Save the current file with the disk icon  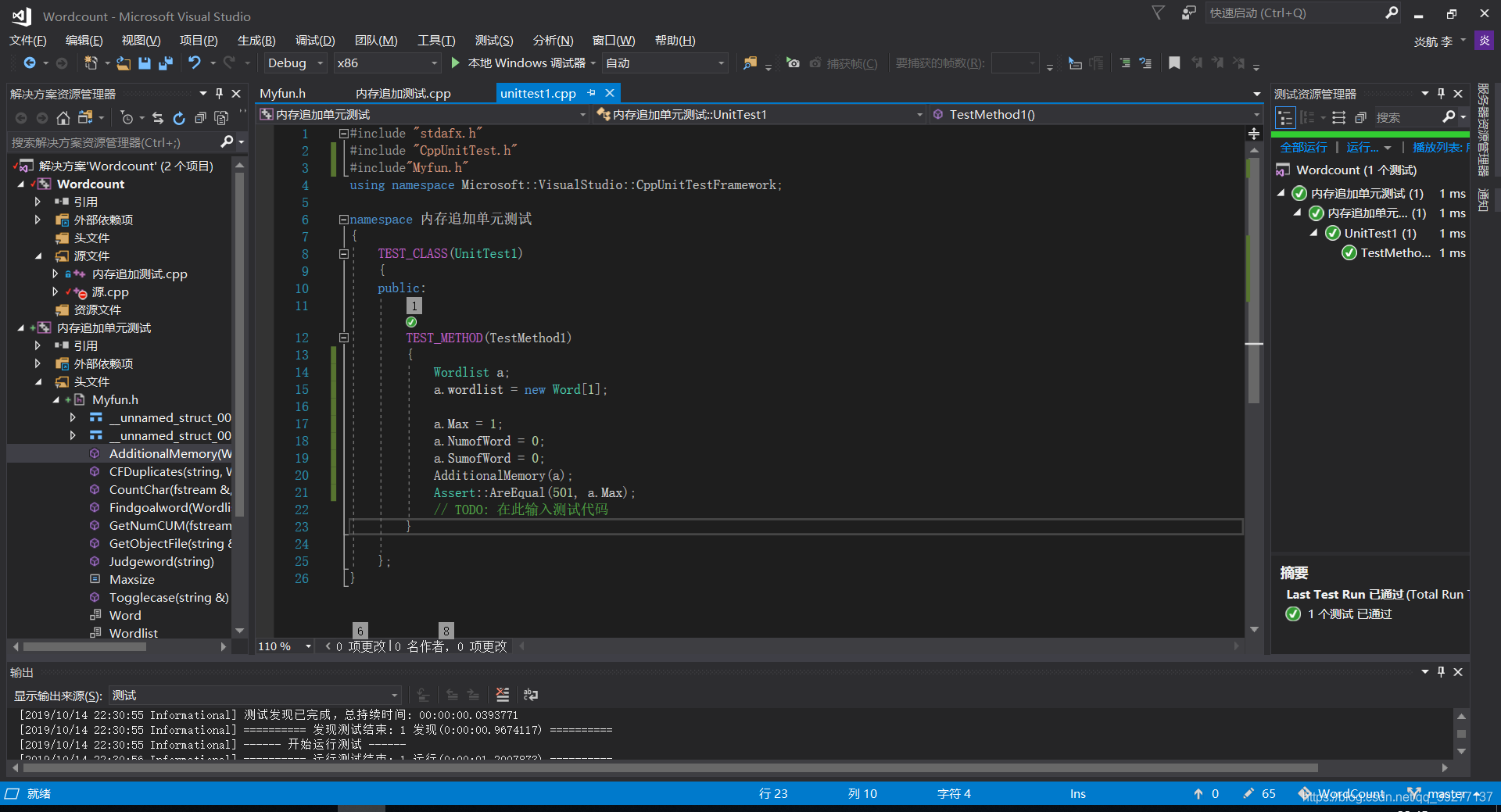[145, 63]
